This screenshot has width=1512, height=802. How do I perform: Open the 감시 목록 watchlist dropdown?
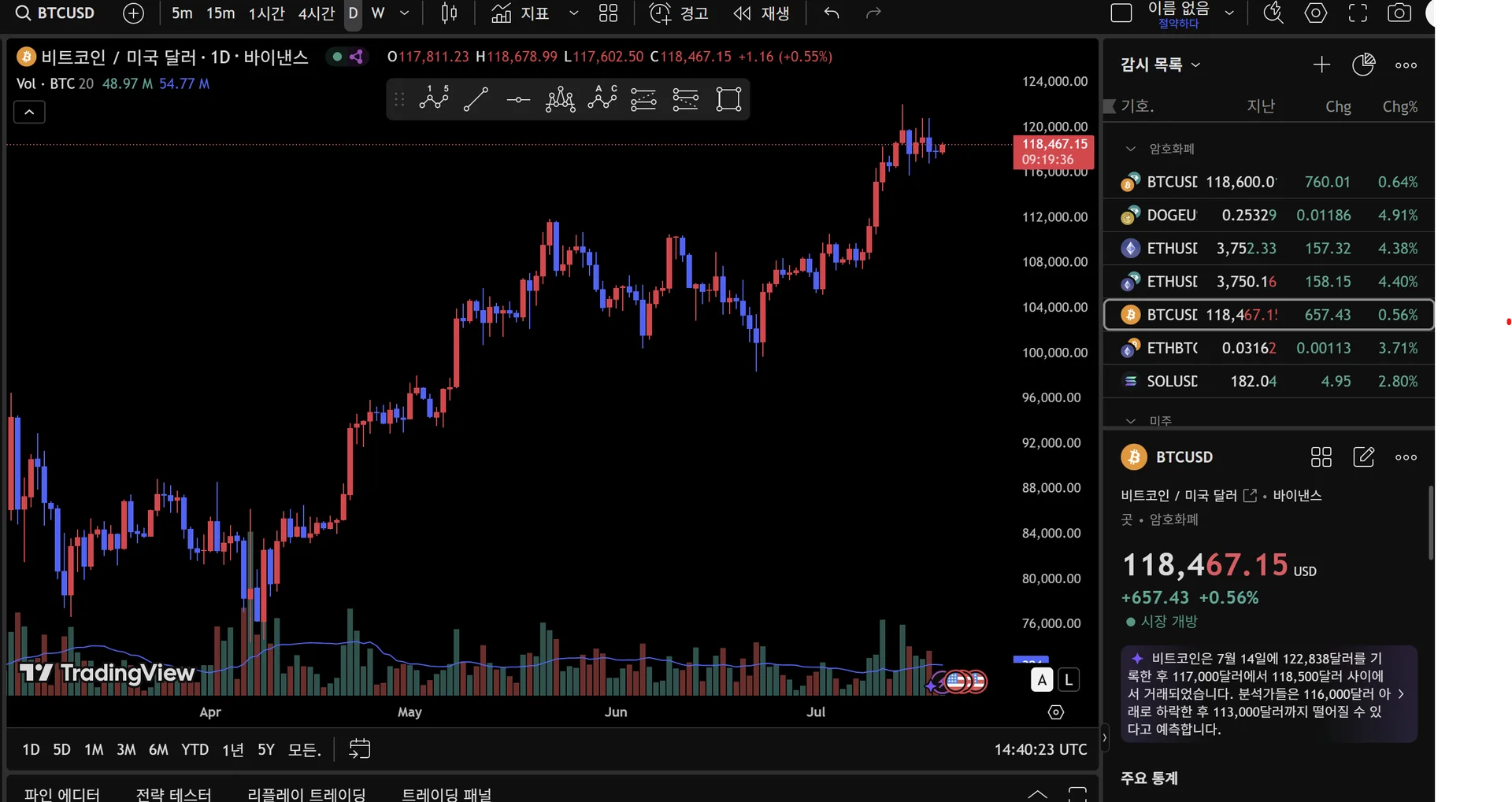[1160, 65]
